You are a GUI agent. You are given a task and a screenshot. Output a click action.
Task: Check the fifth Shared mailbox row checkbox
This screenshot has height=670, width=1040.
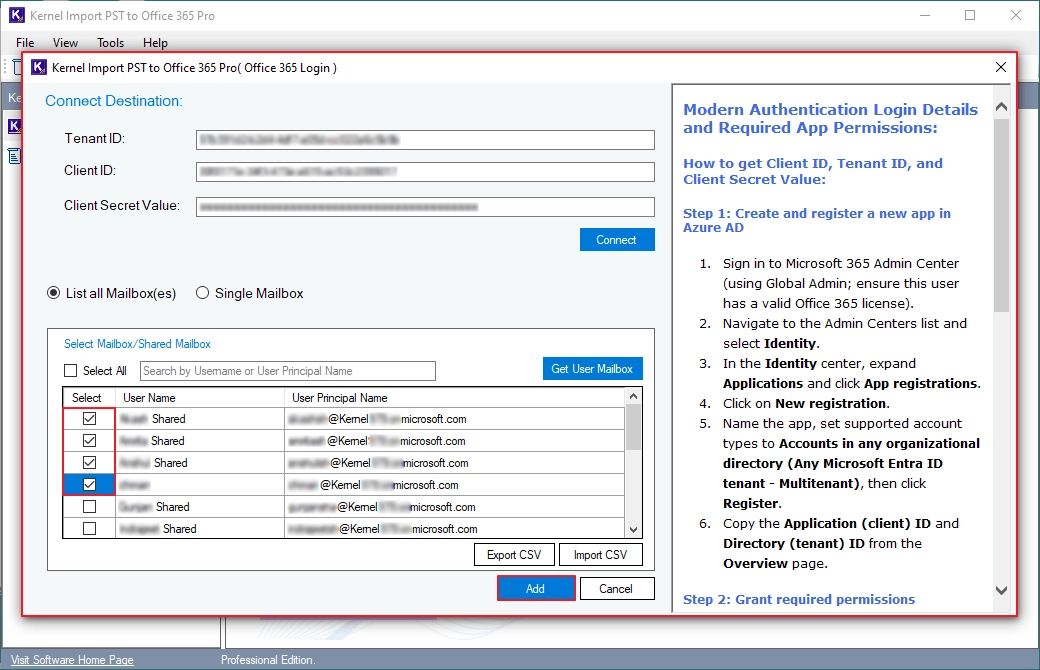90,507
